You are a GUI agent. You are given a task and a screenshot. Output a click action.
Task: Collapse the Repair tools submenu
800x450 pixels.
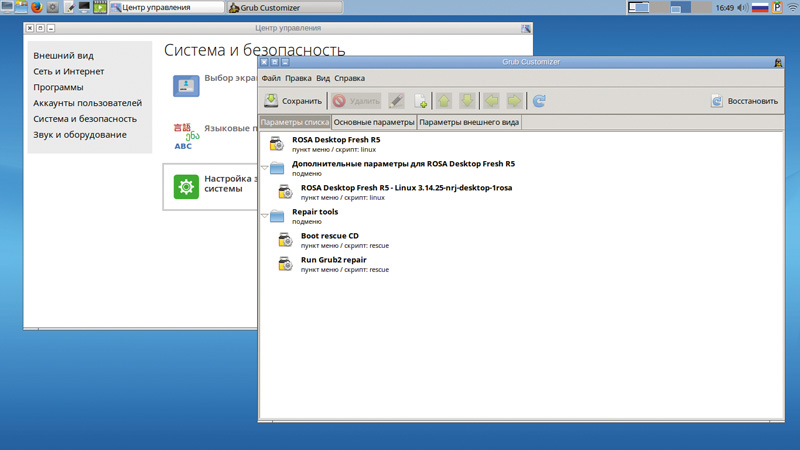[x=264, y=215]
